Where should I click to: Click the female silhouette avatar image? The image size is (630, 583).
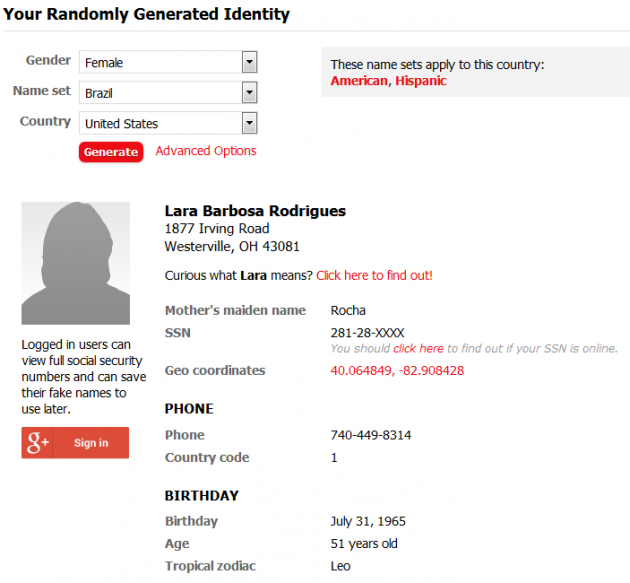point(76,263)
